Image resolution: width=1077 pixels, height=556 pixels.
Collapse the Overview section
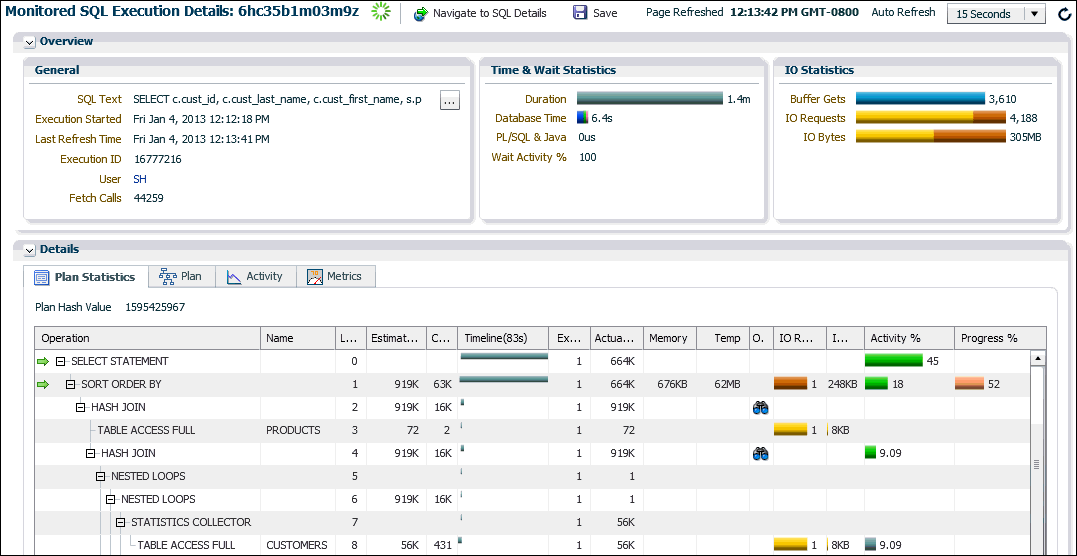[x=29, y=42]
